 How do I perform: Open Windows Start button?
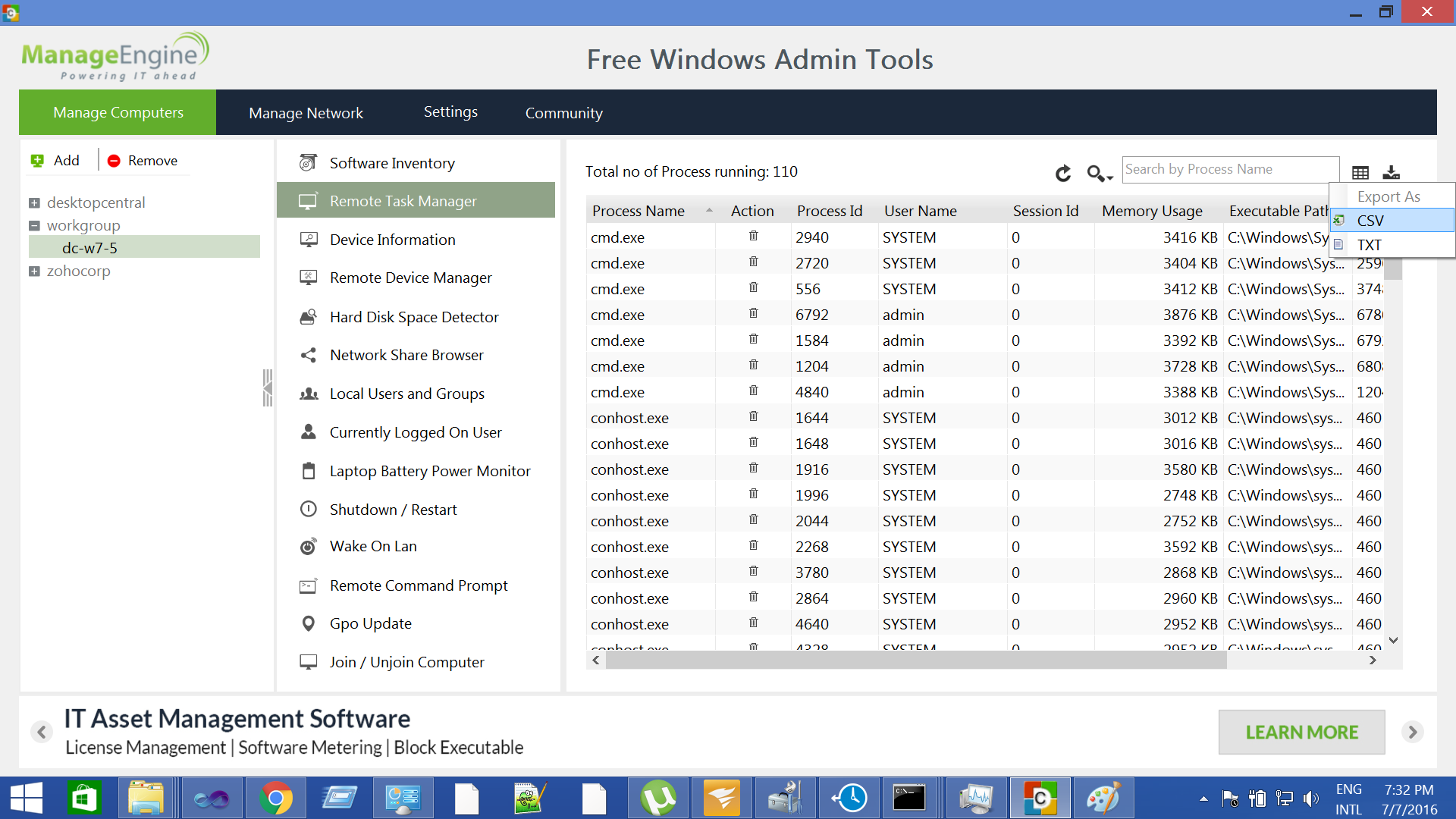27,799
